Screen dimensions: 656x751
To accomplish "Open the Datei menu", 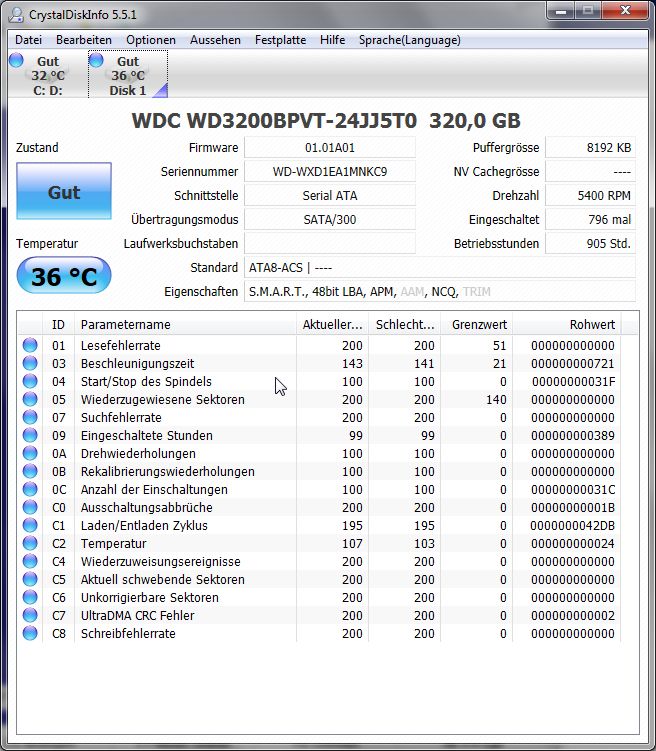I will pos(28,40).
